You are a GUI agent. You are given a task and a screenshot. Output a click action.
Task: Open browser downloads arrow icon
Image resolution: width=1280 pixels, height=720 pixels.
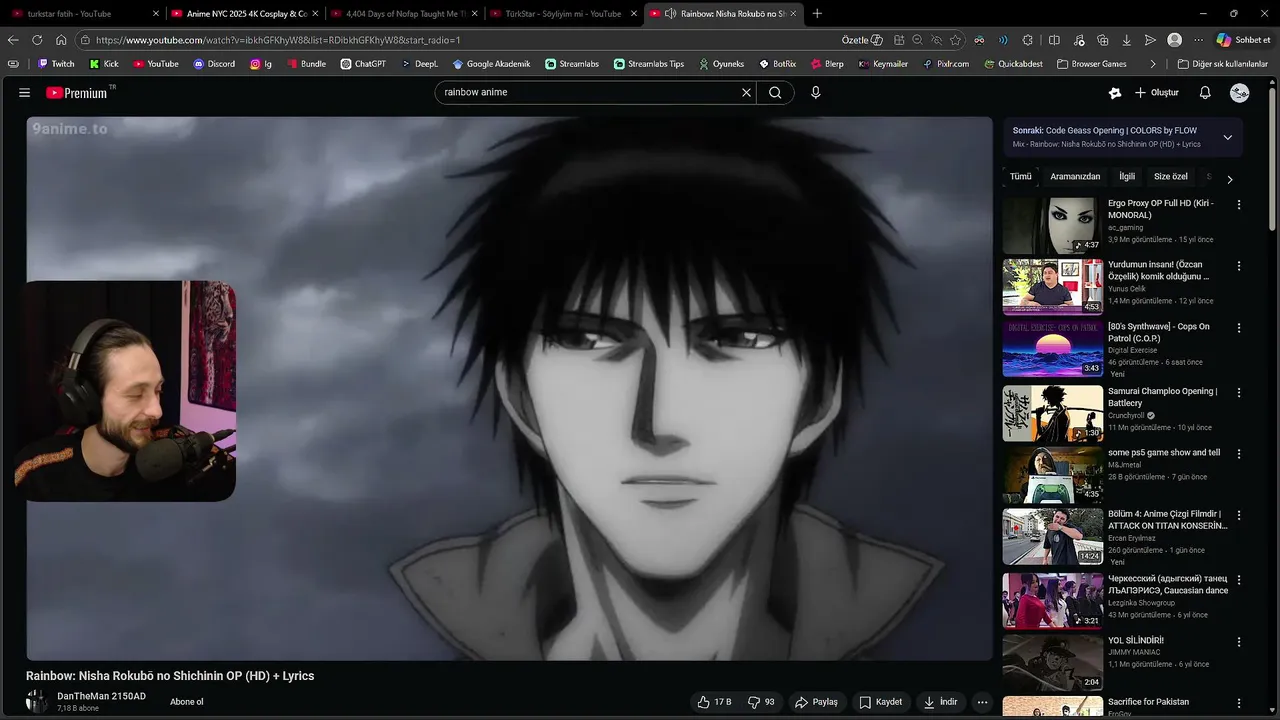pyautogui.click(x=1127, y=40)
